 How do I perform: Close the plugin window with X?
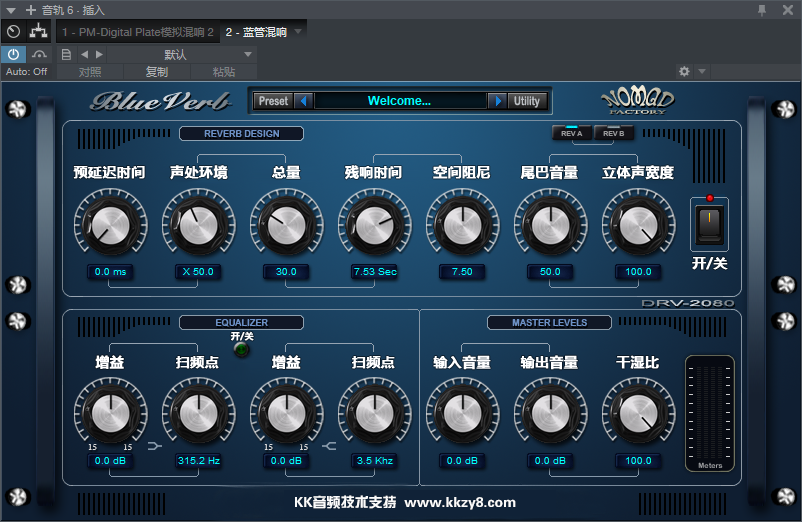pos(788,10)
